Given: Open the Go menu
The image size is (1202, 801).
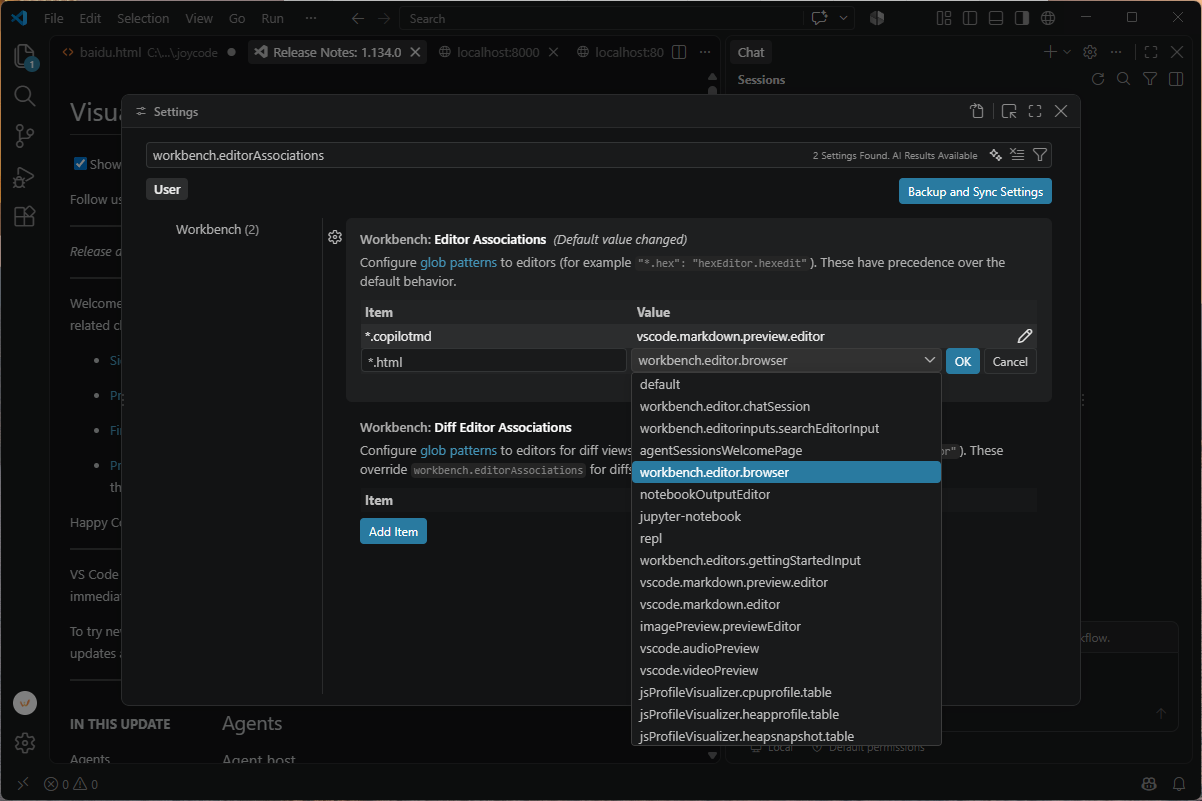Looking at the screenshot, I should pos(237,18).
